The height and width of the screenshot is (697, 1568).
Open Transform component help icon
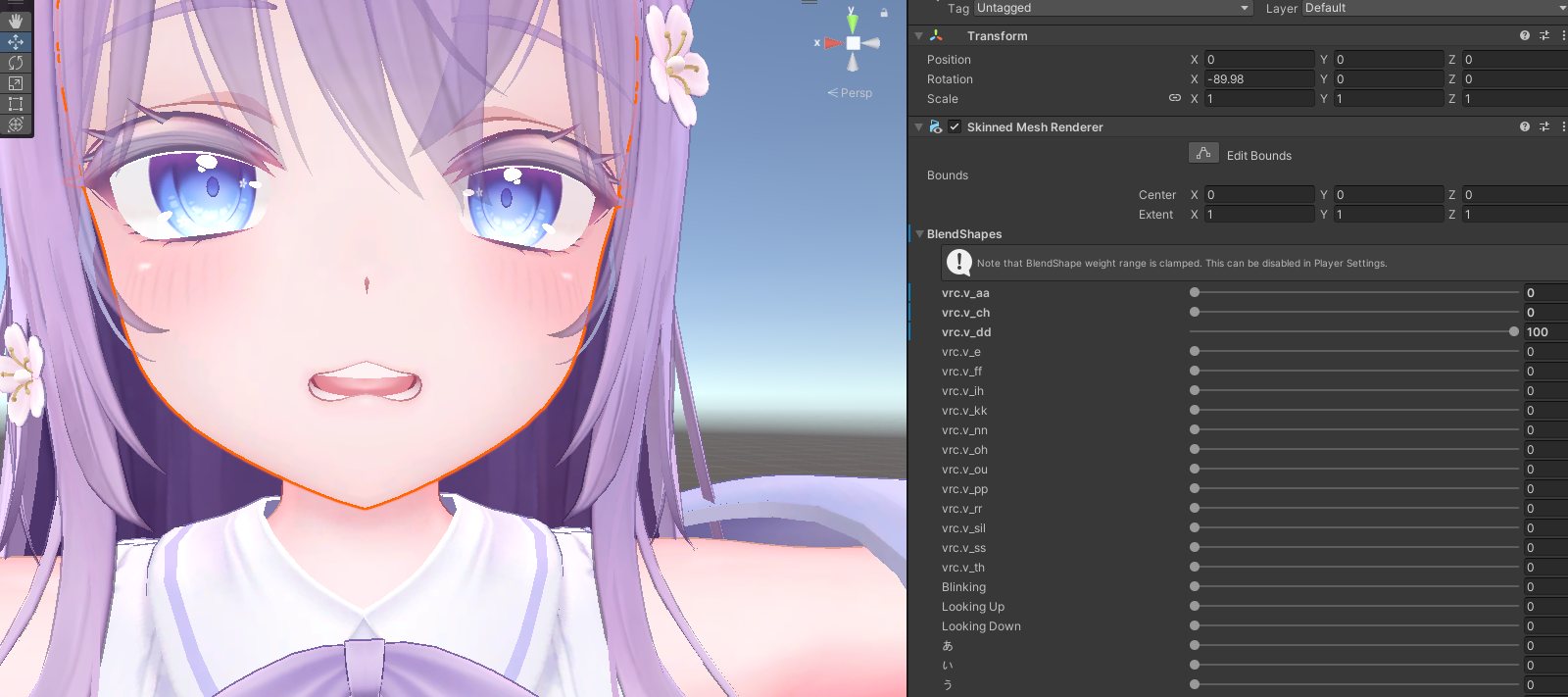click(1525, 35)
